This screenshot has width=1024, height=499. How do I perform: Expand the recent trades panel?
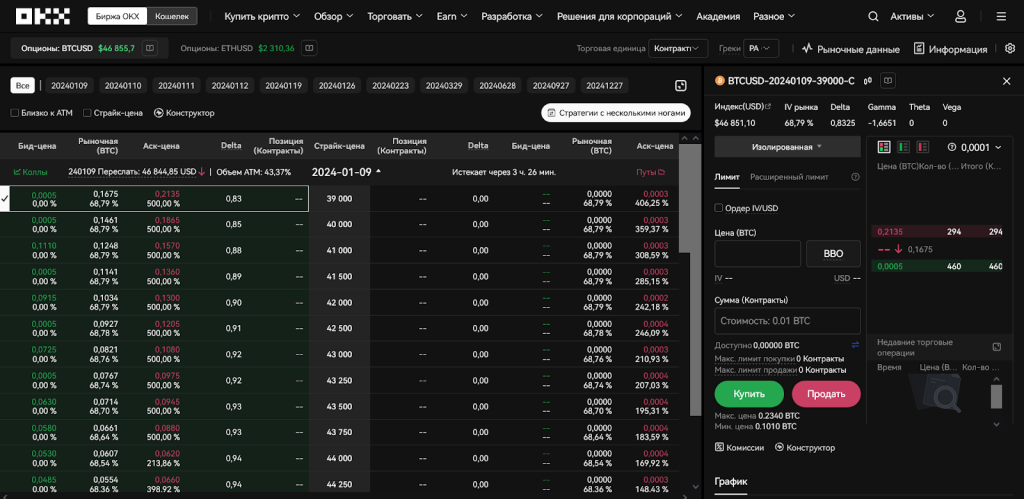(x=996, y=347)
